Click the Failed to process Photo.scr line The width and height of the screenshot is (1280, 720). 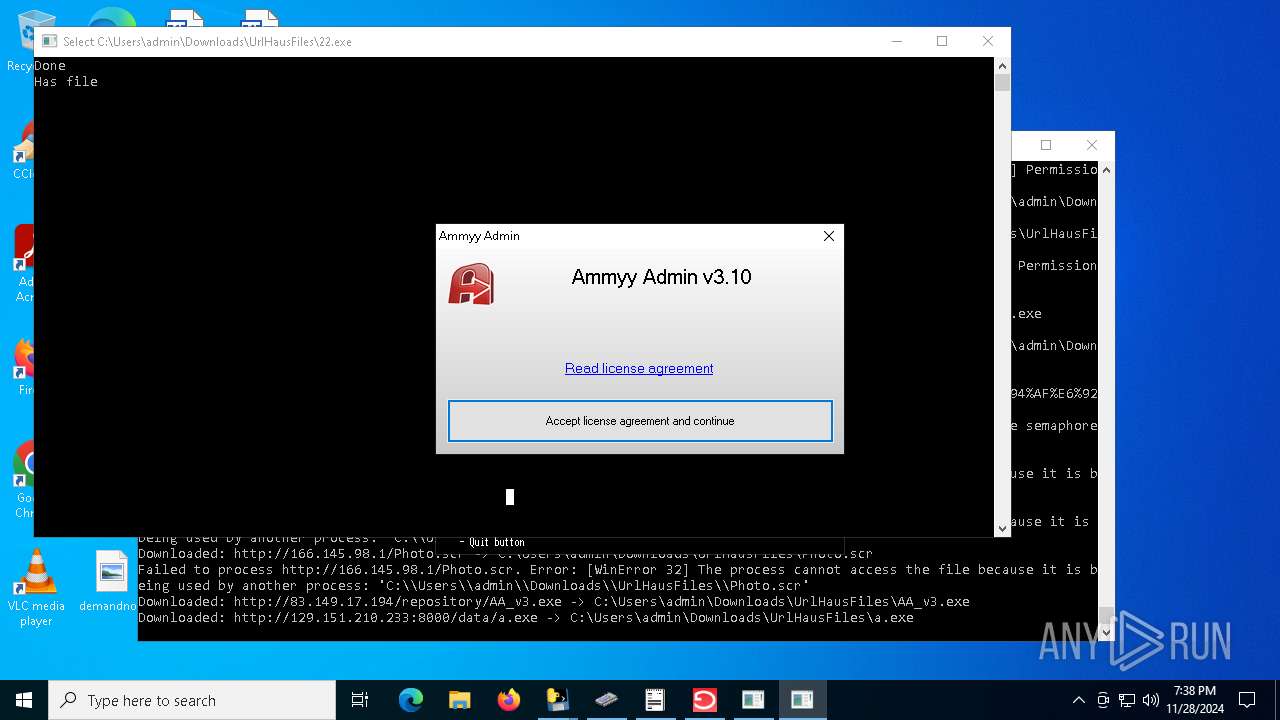(617, 570)
